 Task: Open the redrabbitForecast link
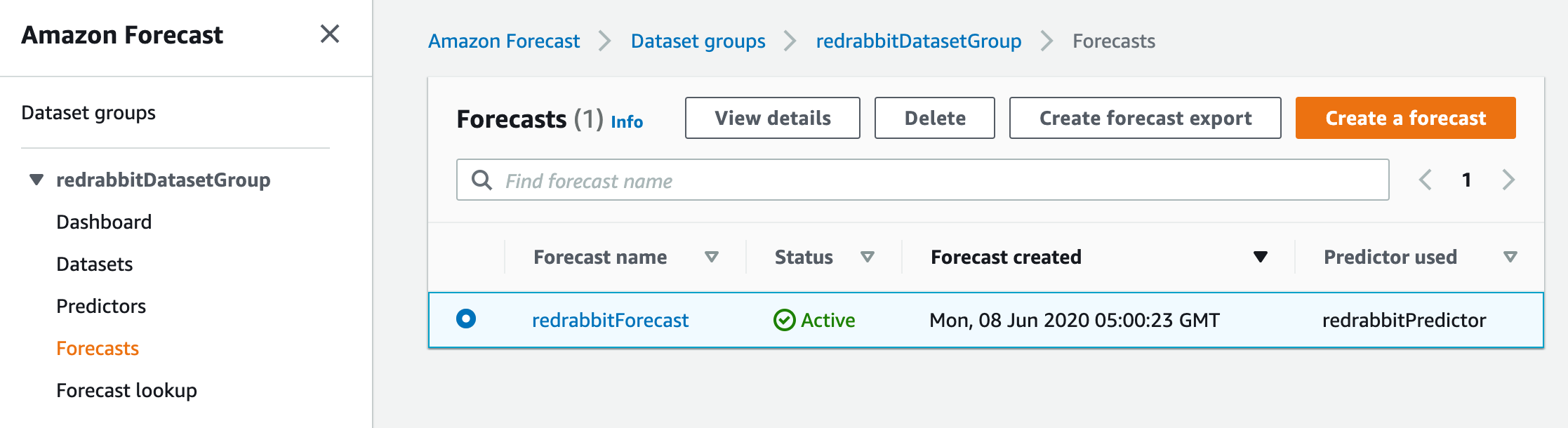click(x=610, y=321)
